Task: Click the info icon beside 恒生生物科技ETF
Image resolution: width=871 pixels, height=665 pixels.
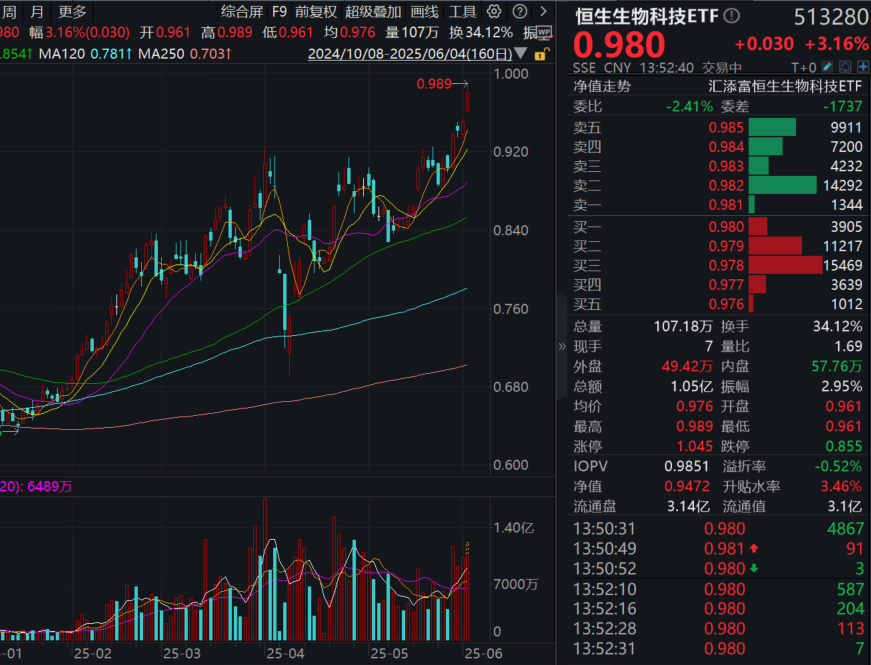Action: [x=732, y=16]
